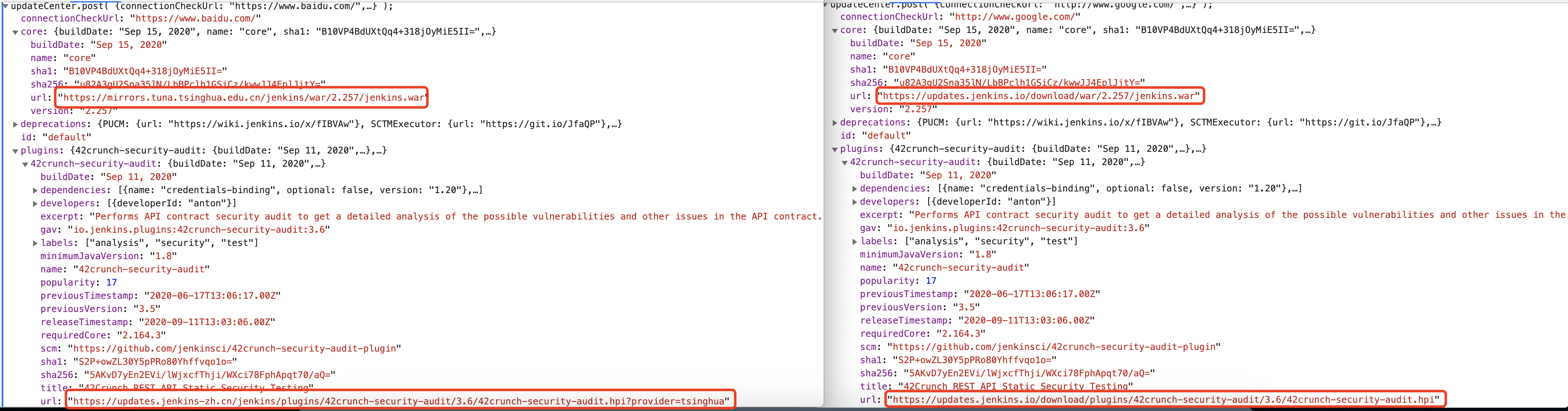1568x411 pixels.
Task: Expand dependencies array in left panel
Action: click(35, 190)
